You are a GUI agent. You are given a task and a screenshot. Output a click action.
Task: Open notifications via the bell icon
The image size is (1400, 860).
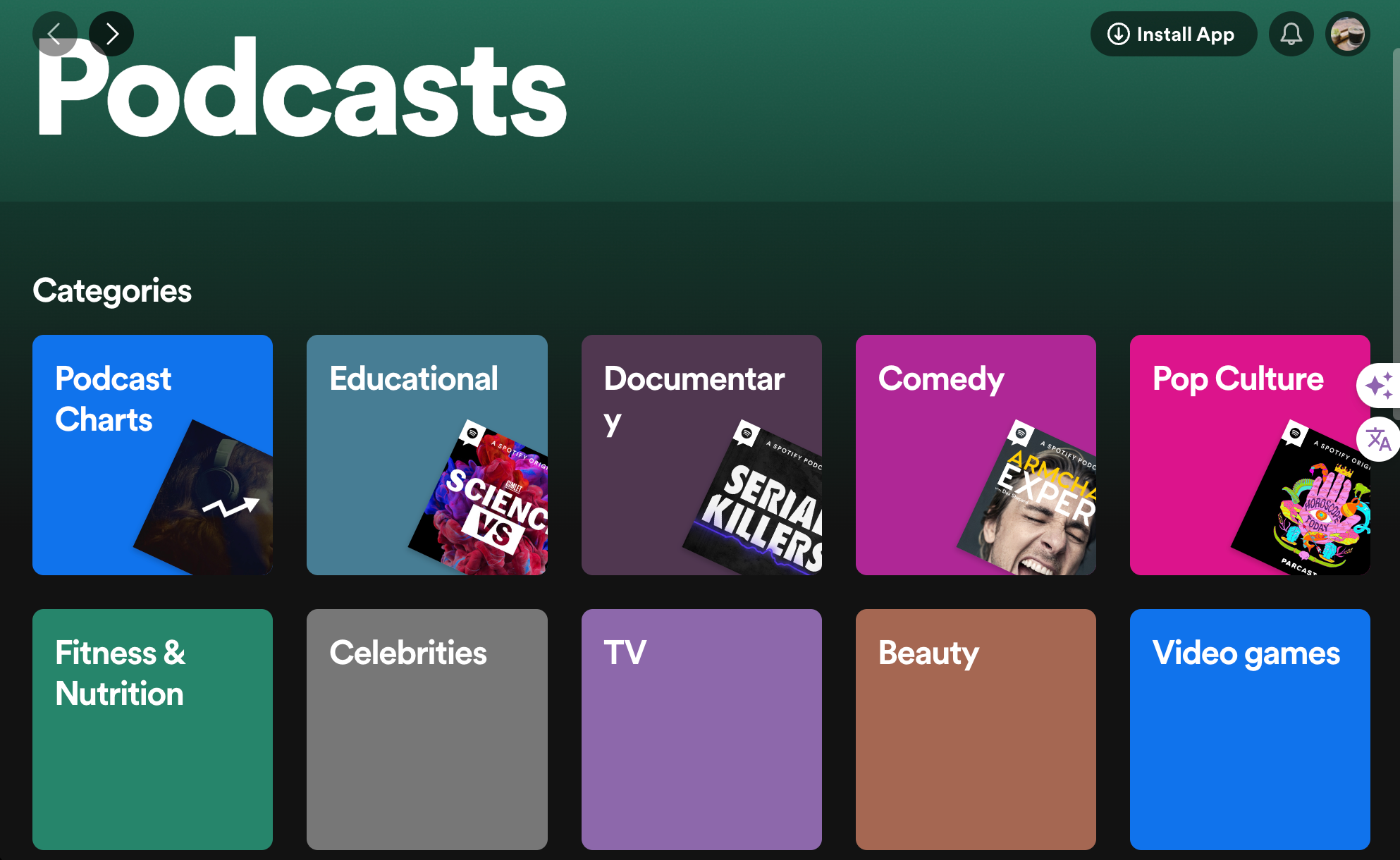pos(1291,34)
